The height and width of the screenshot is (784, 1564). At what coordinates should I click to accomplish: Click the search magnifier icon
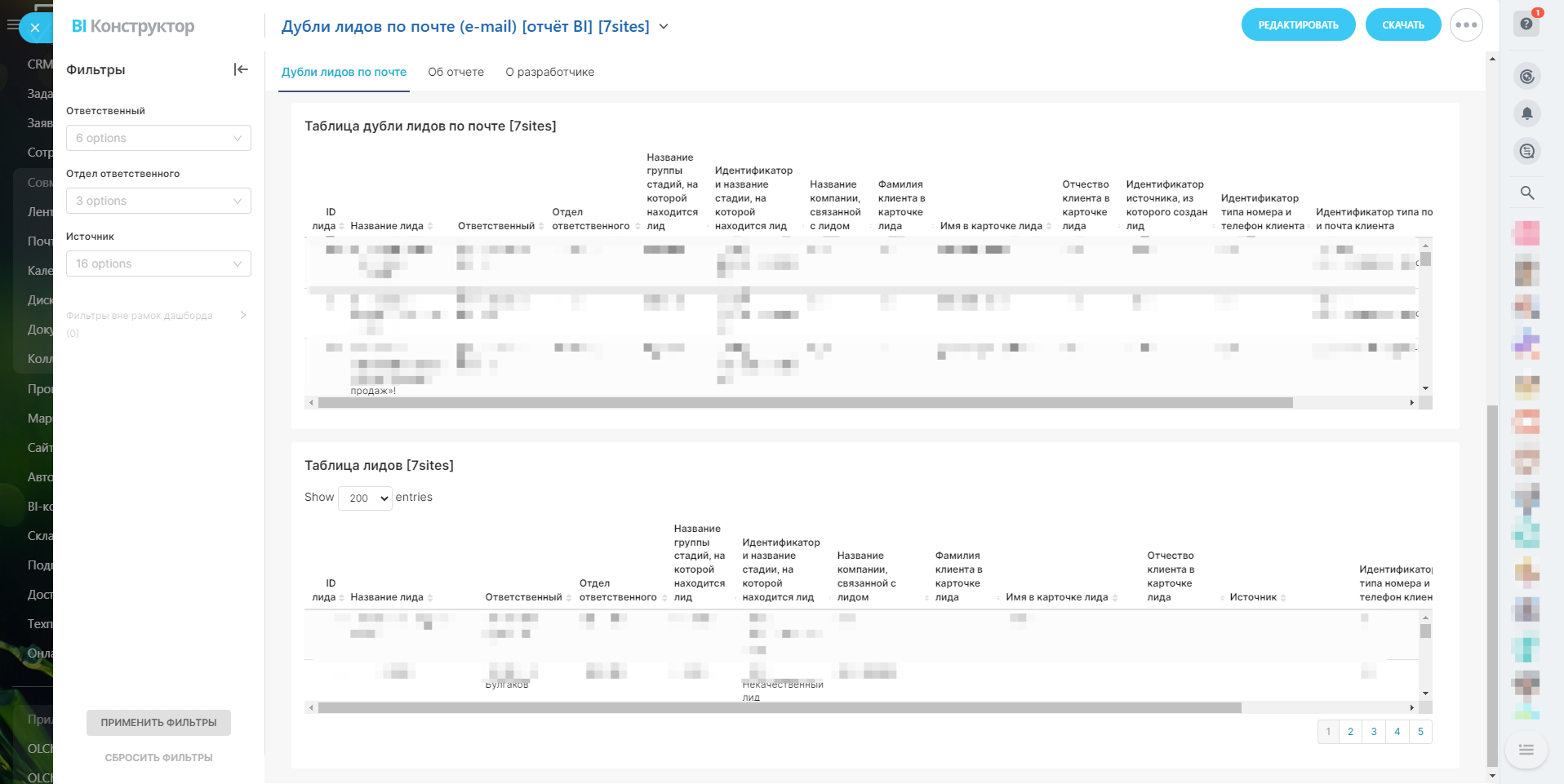pos(1527,193)
